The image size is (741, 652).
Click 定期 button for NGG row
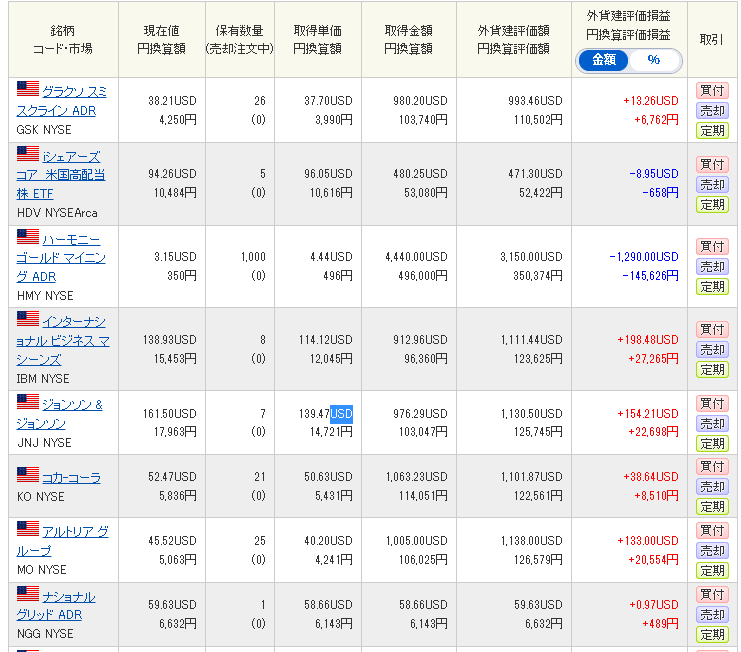click(712, 635)
